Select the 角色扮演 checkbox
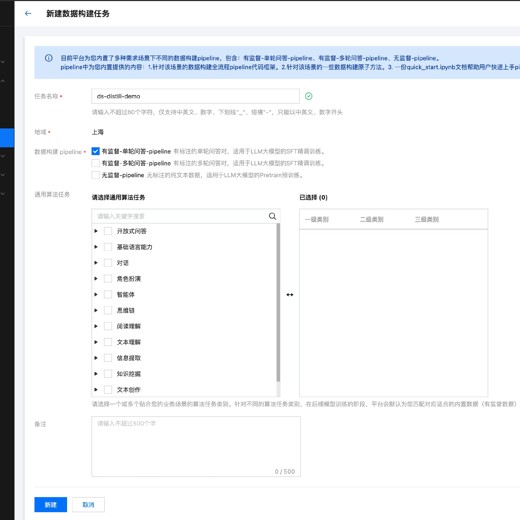This screenshot has height=520, width=520. (x=108, y=279)
